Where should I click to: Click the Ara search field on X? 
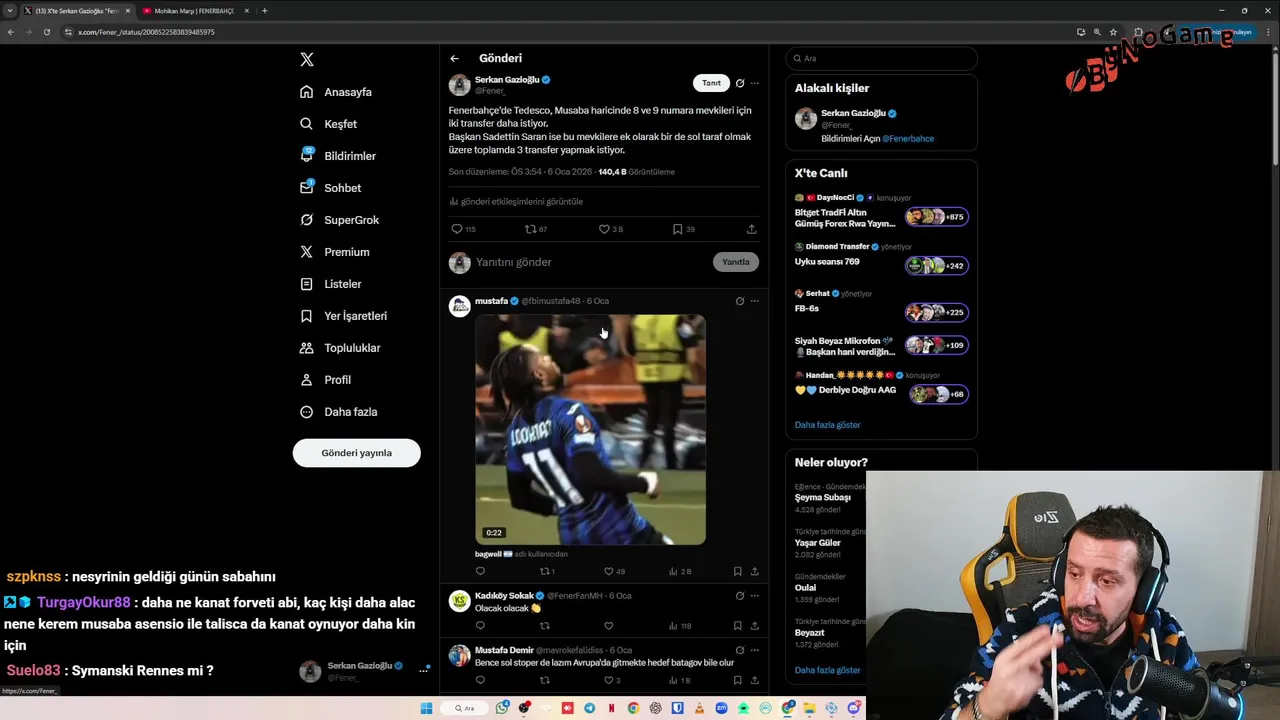coord(881,58)
